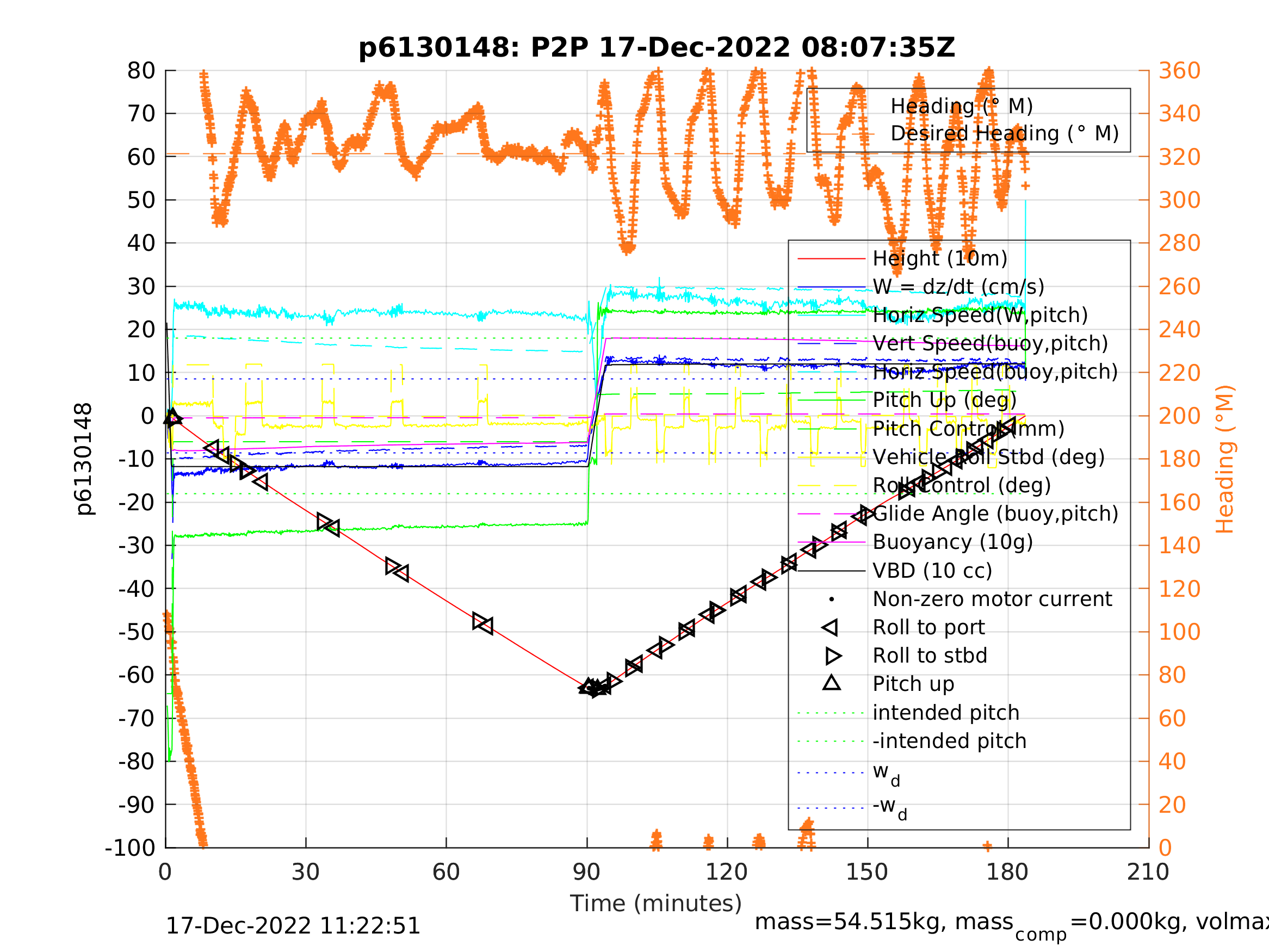Click the 80 tick on left axis
Image resolution: width=1269 pixels, height=952 pixels.
141,71
